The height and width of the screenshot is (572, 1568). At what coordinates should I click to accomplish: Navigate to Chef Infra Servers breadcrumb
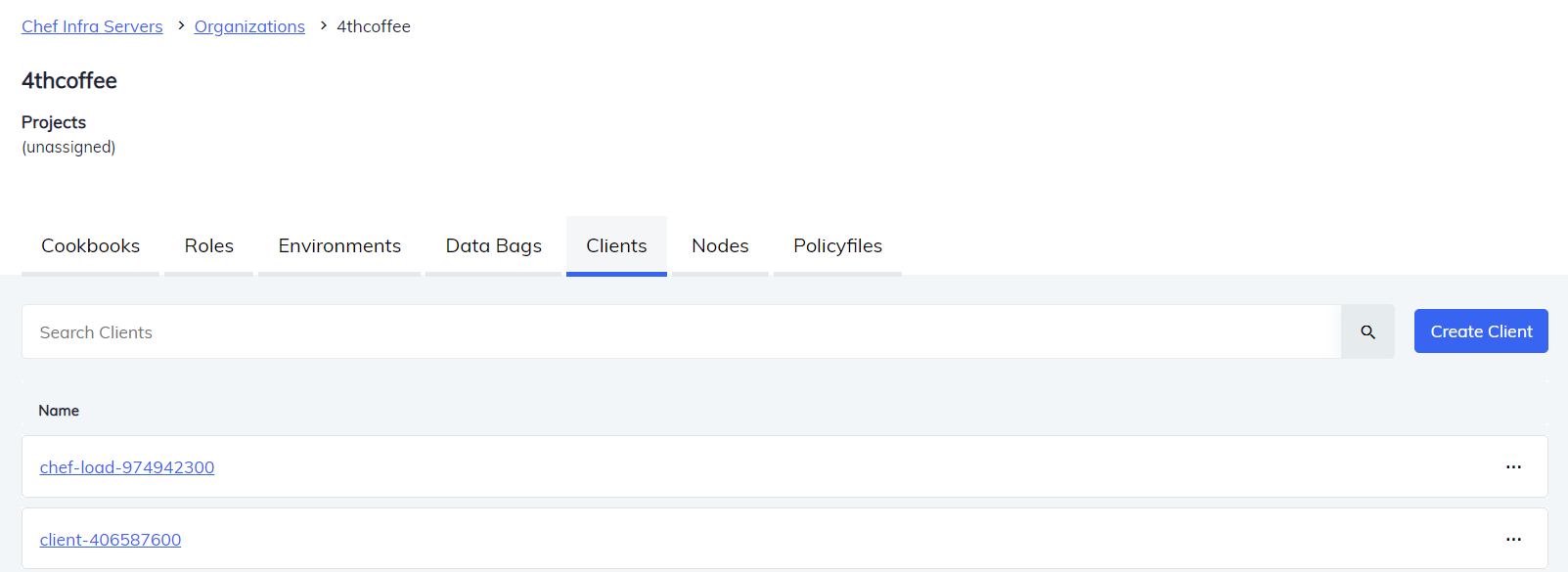click(92, 25)
